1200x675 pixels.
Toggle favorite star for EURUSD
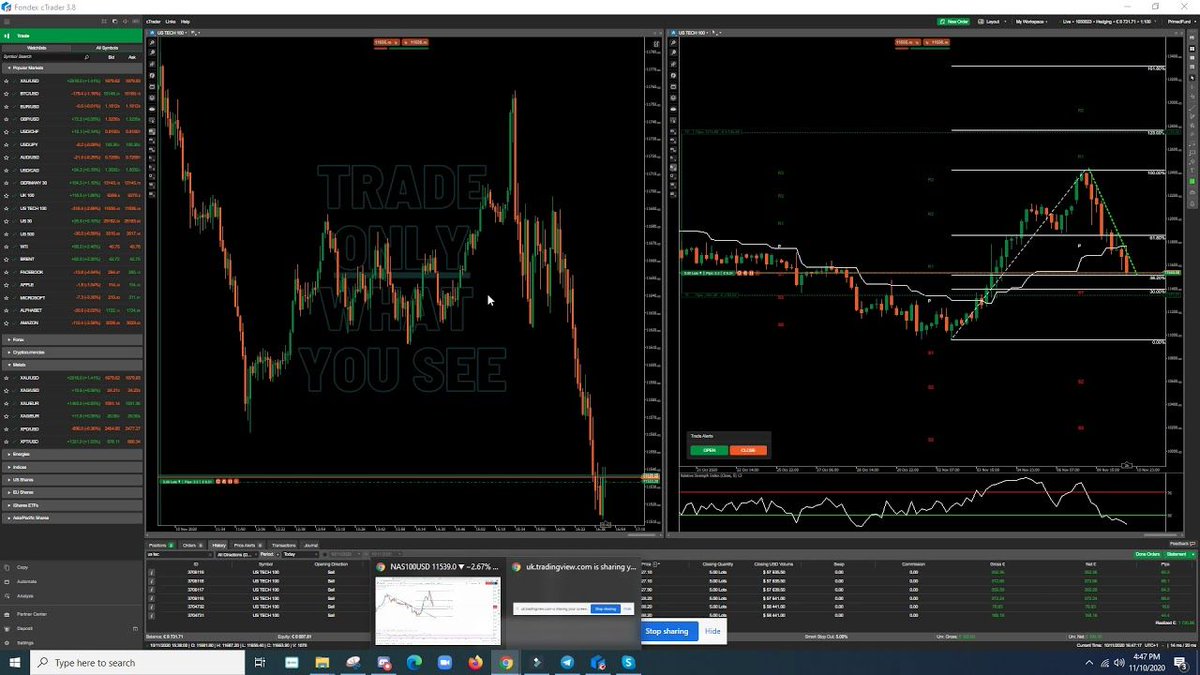6,106
